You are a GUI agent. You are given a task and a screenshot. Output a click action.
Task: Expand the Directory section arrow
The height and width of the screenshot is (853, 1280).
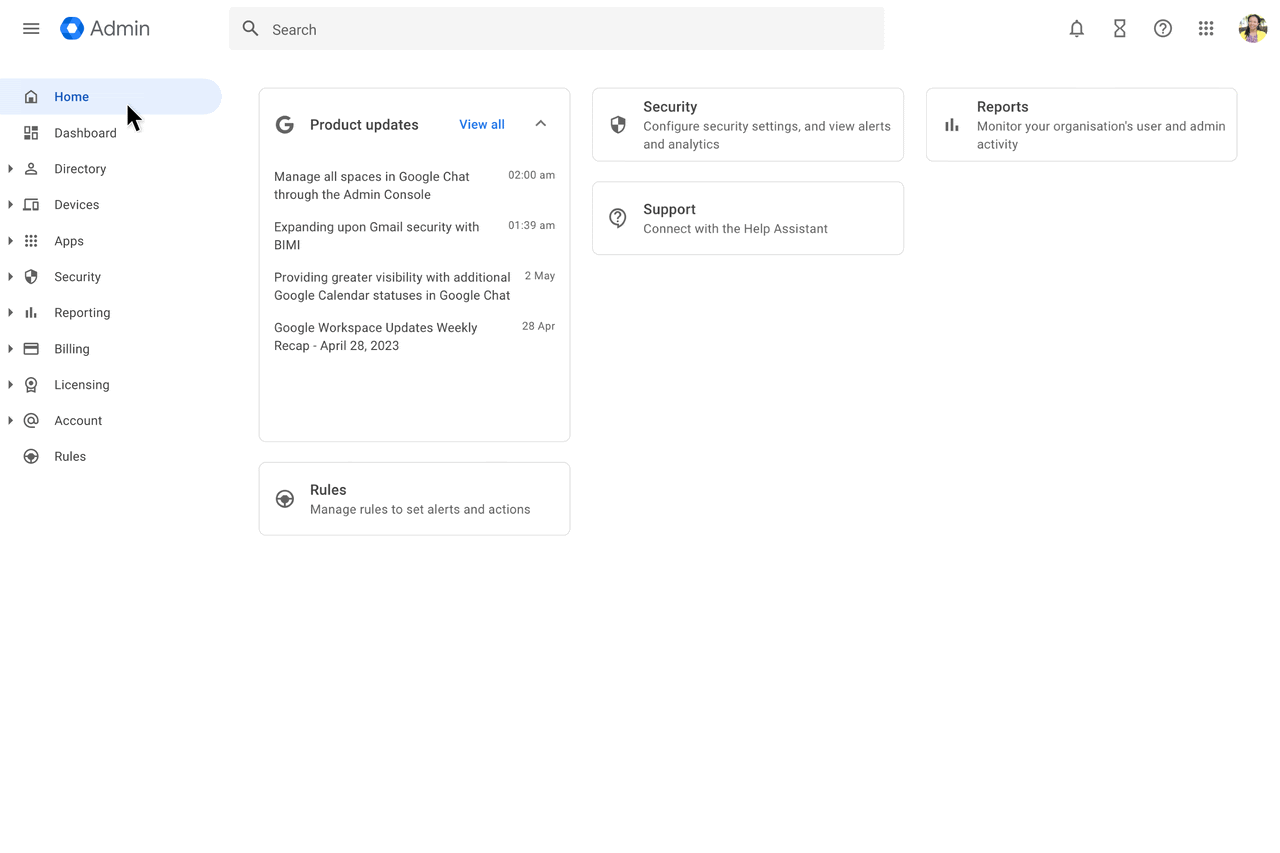coord(10,169)
